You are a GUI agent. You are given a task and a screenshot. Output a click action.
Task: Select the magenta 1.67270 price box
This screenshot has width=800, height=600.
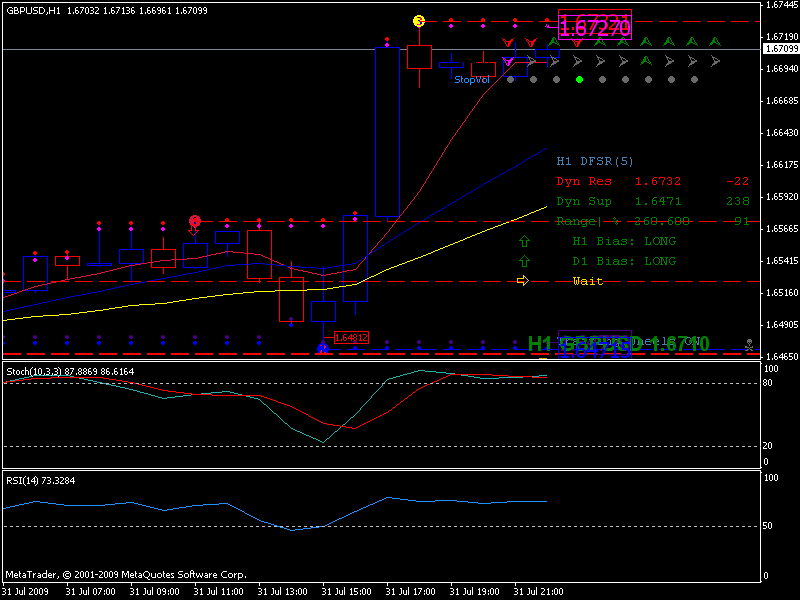point(594,25)
